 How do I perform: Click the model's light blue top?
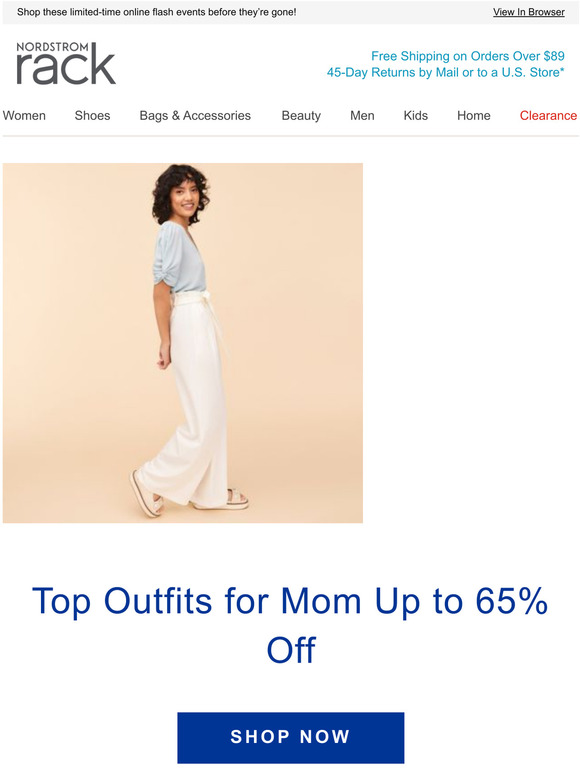[180, 258]
